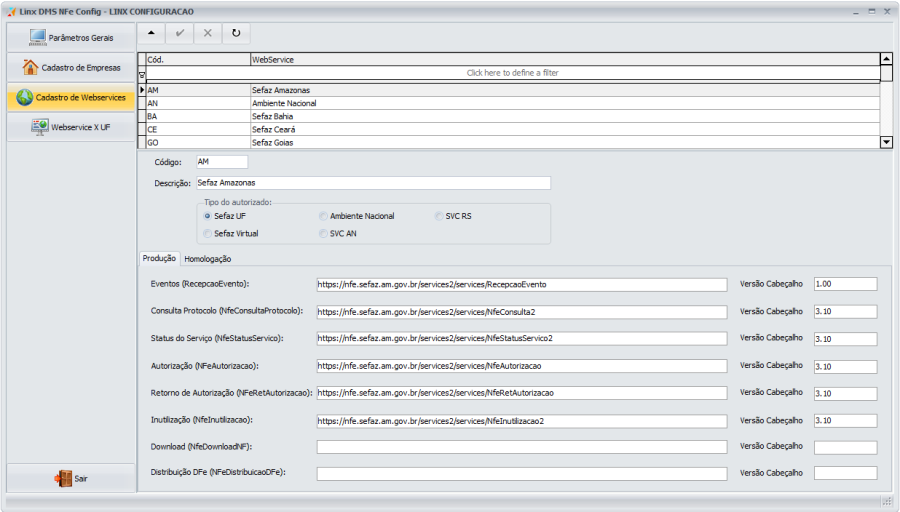Click the globe icon for Cadastro de Webservices
The image size is (900, 512).
[x=25, y=97]
